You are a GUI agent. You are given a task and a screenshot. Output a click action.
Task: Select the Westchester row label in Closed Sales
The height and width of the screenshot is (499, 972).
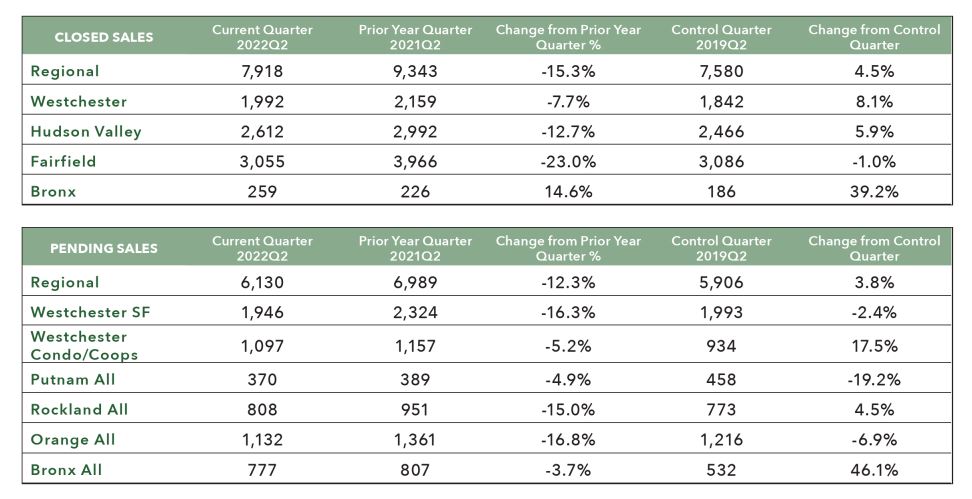(x=79, y=102)
